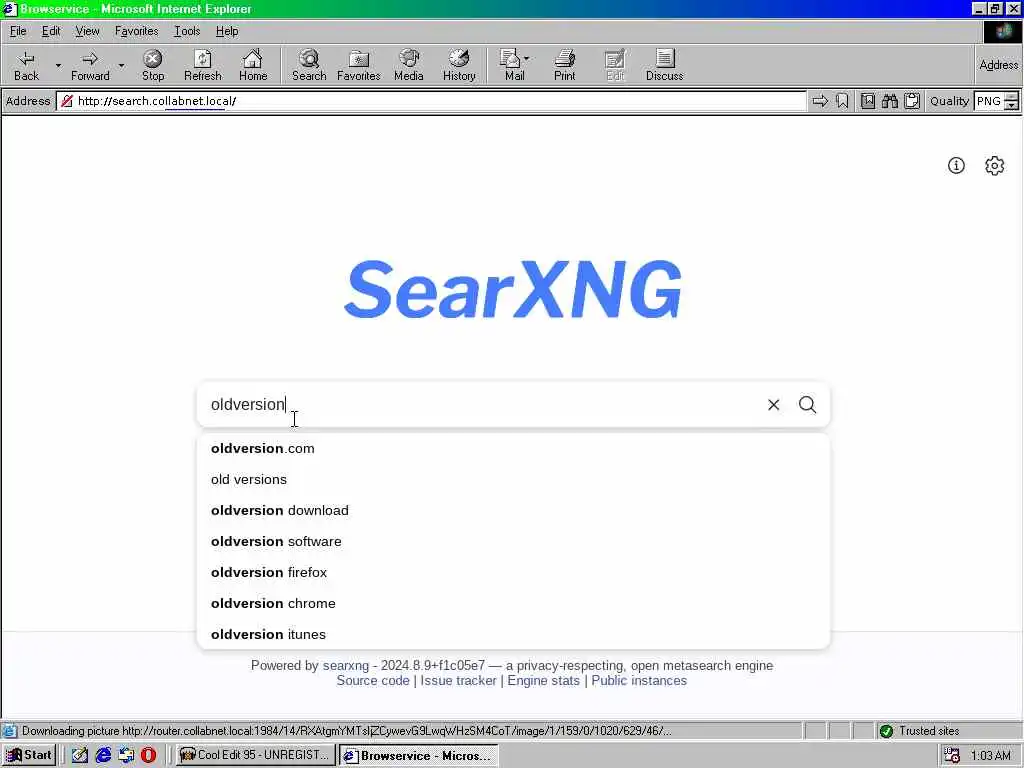Click the Address toolbar label on the right
This screenshot has height=768, width=1024.
tap(999, 65)
